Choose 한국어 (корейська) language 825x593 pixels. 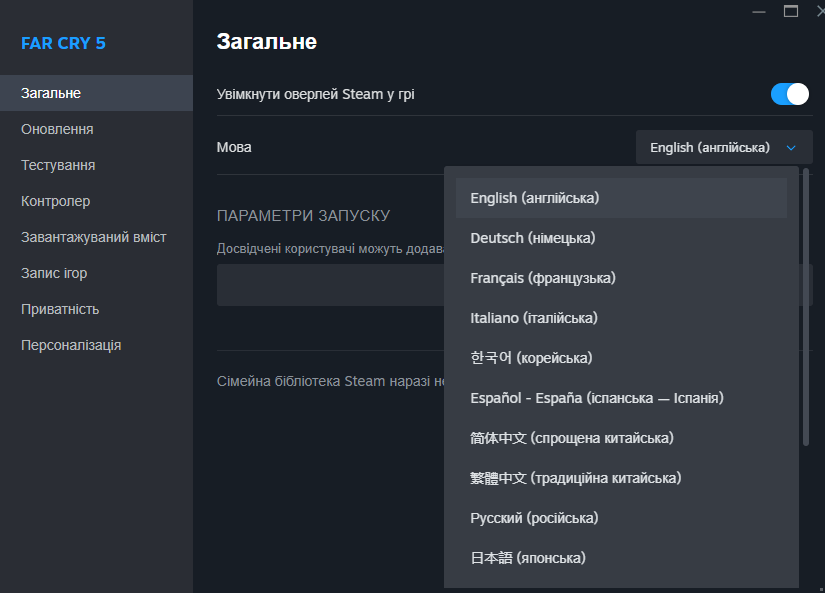point(621,358)
